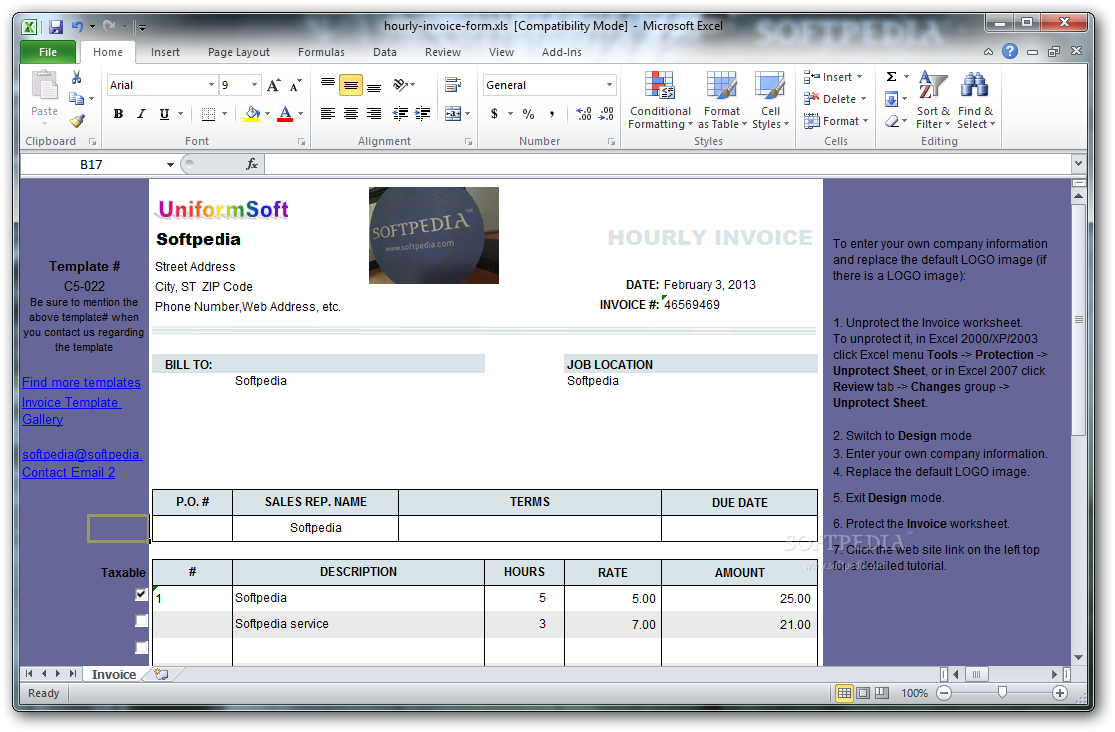Switch to Page Break Preview in status bar

click(882, 693)
